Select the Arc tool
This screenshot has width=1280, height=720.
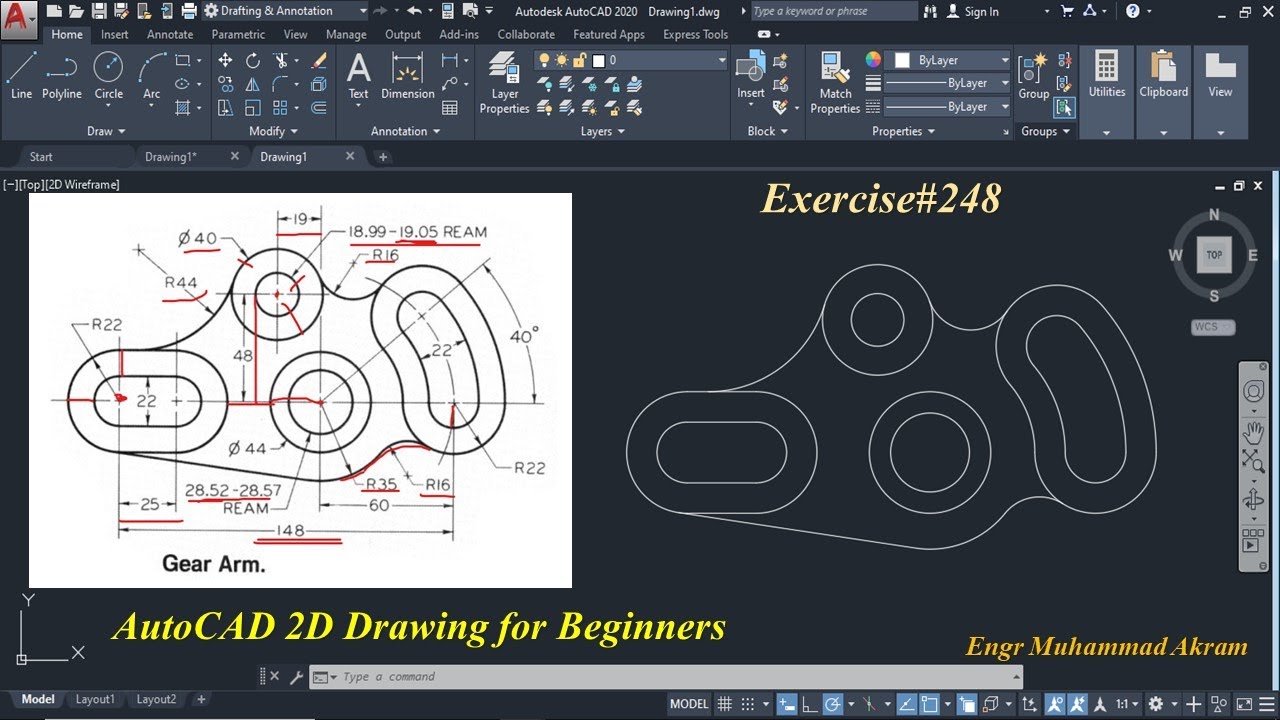(x=151, y=77)
